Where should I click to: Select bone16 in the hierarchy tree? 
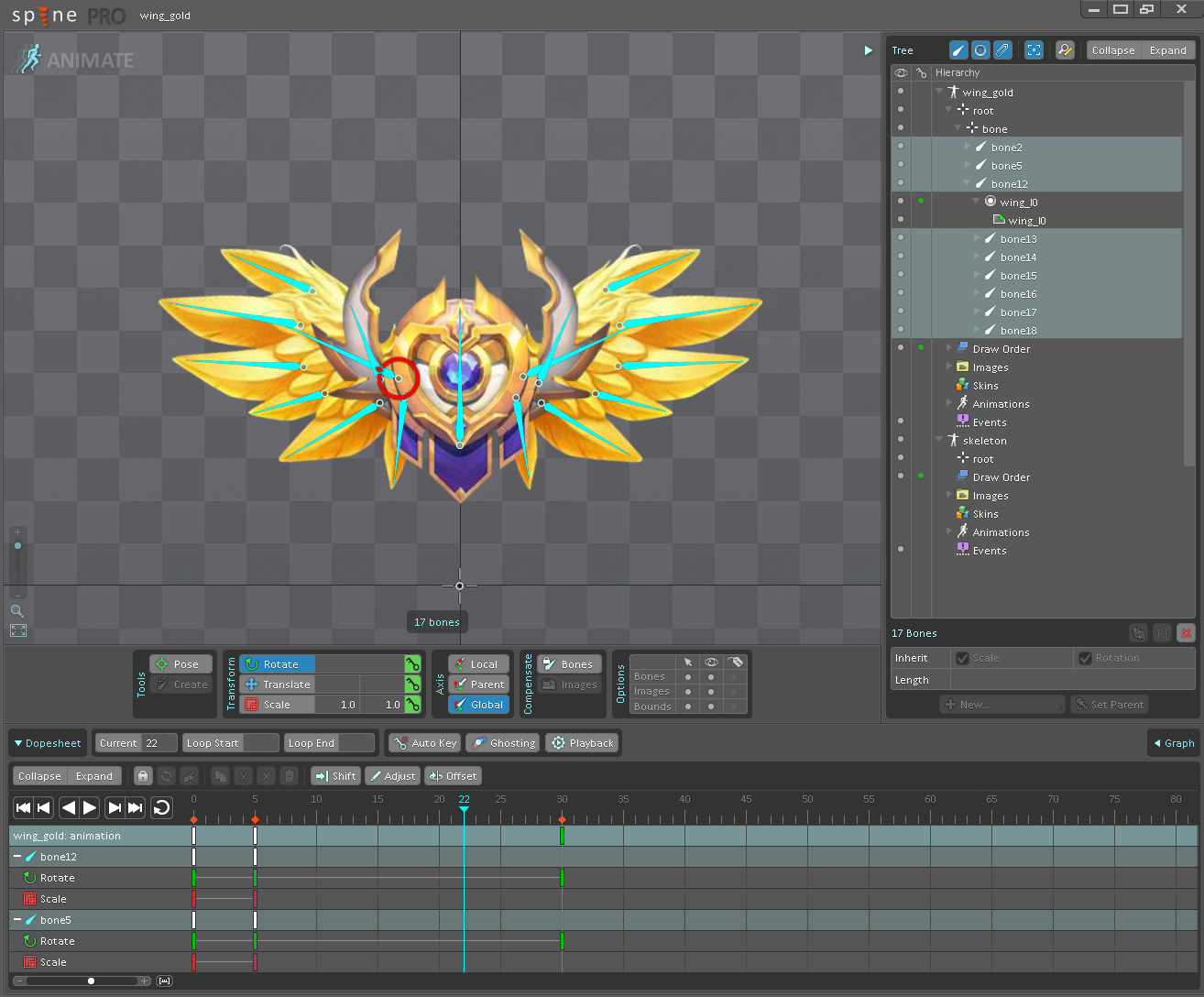pyautogui.click(x=1018, y=293)
